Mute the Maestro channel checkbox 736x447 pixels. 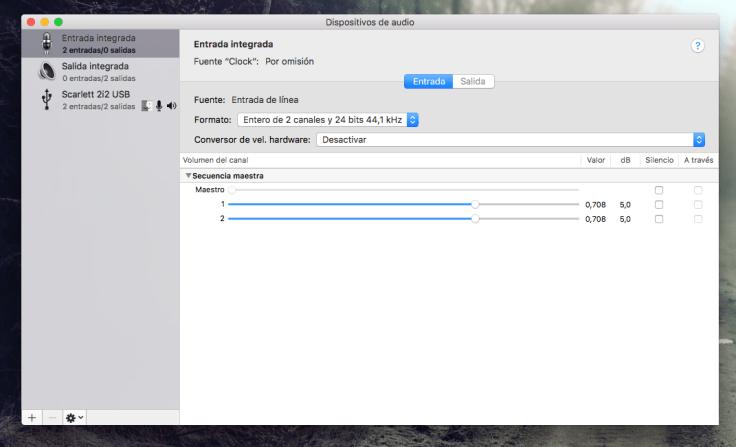(x=658, y=190)
